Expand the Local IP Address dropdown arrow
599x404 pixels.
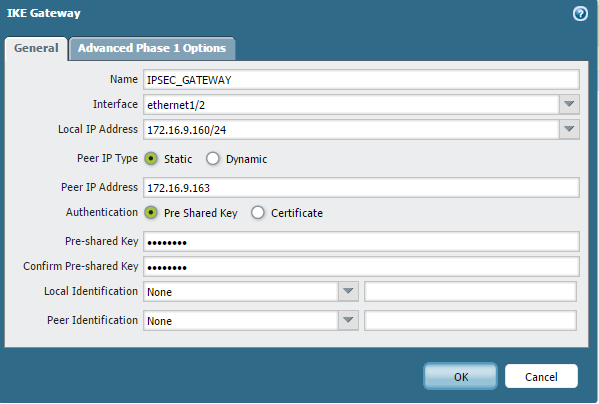(569, 129)
